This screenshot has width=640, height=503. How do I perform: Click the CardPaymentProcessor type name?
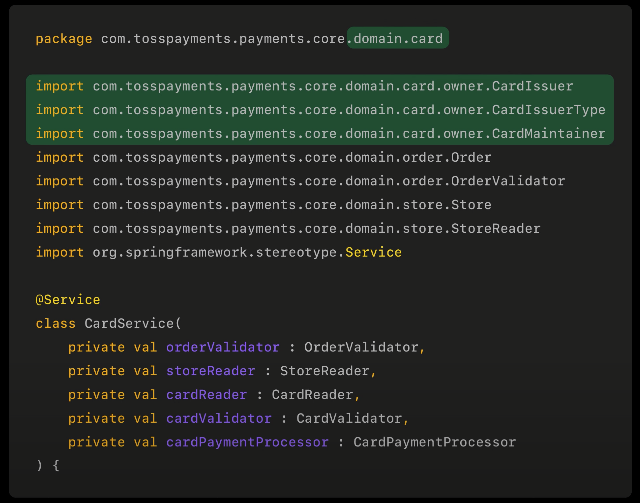pyautogui.click(x=435, y=442)
